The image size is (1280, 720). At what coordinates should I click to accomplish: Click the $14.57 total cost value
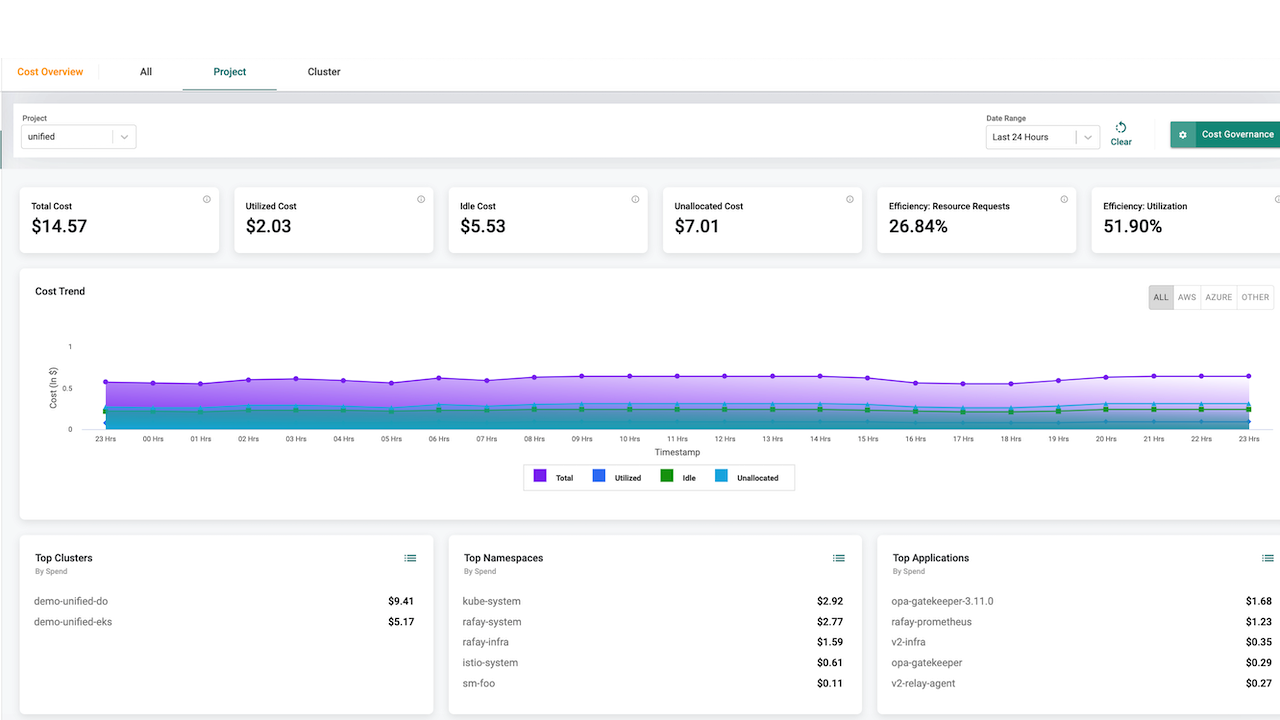point(59,227)
